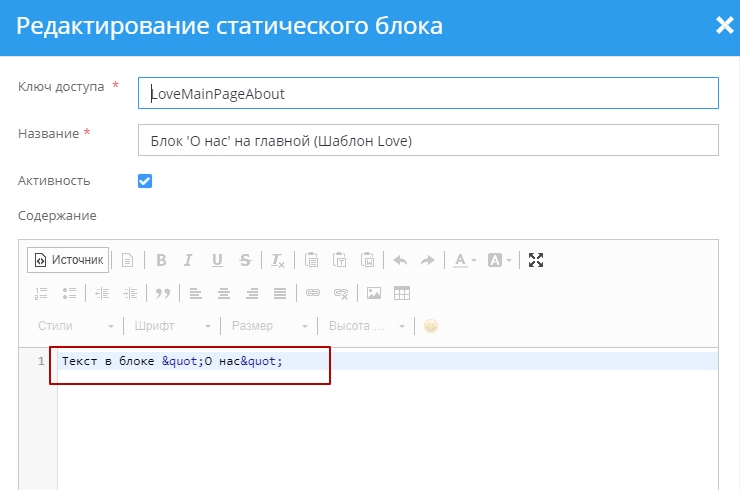Image resolution: width=740 pixels, height=490 pixels.
Task: Insert an image using the image icon
Action: 374,293
